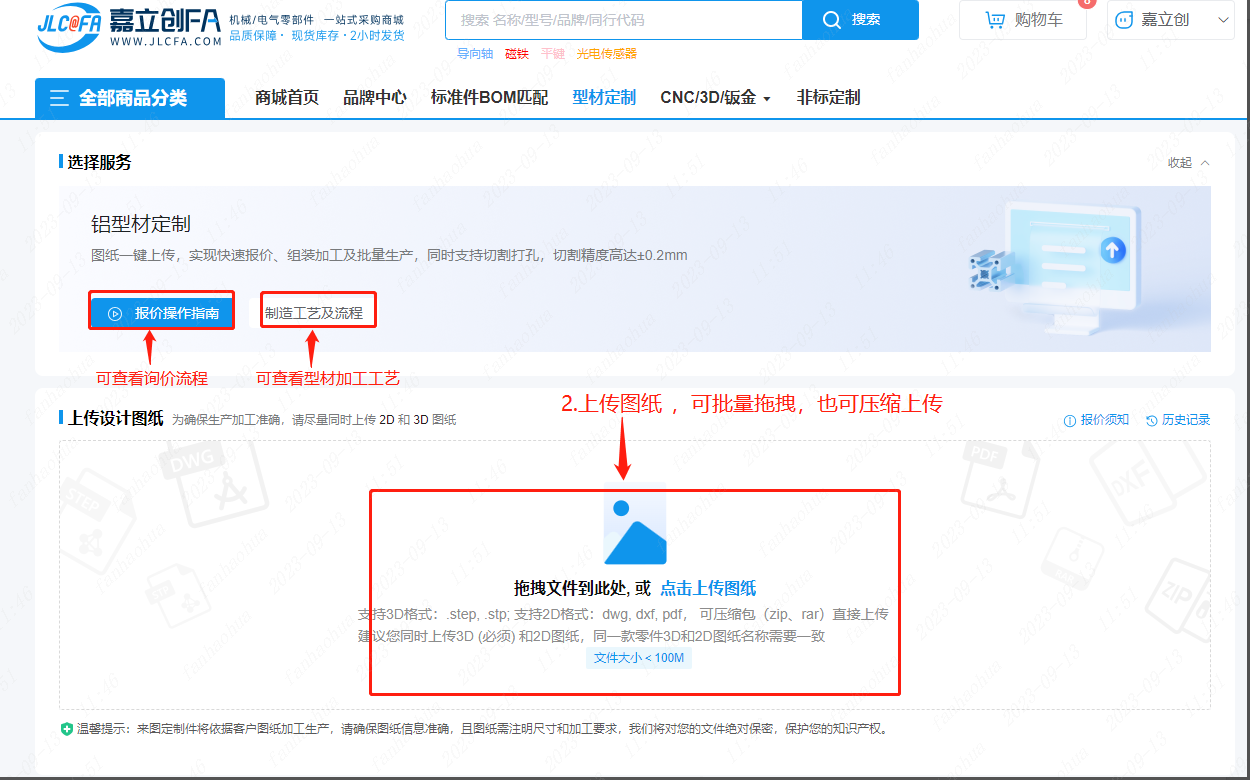Click the 嘉立创 robot avatar icon

[x=1124, y=20]
